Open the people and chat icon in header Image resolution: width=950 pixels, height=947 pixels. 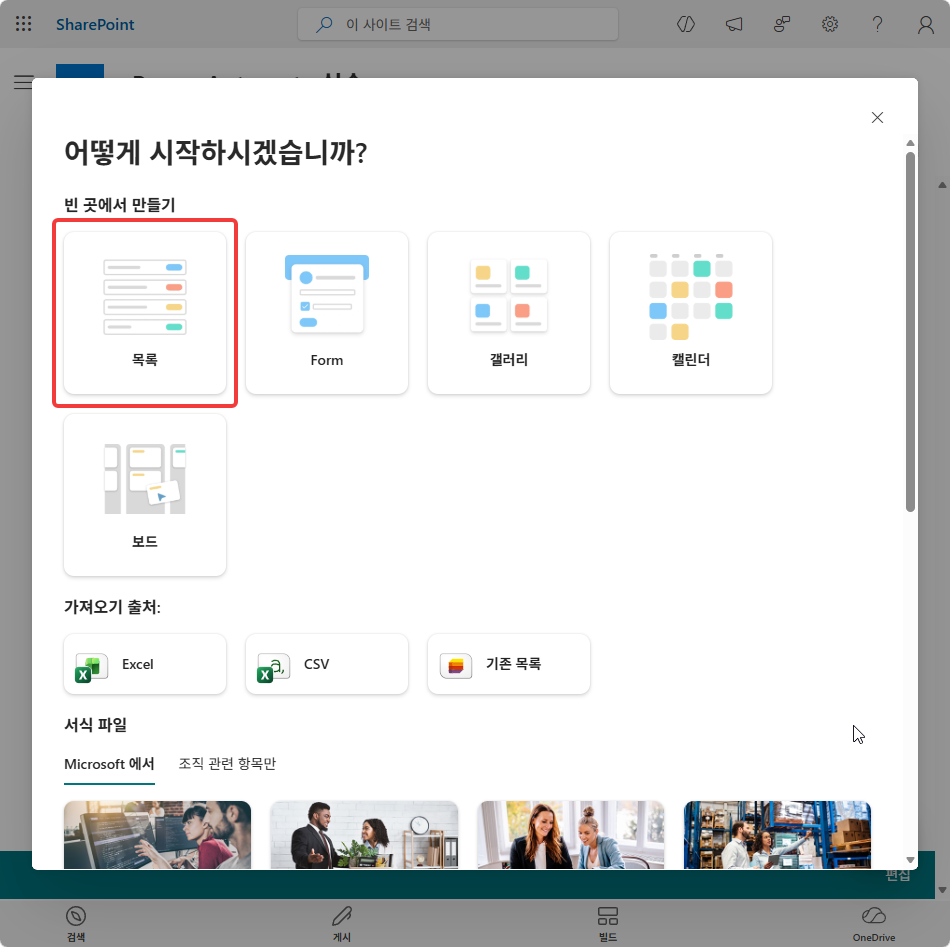click(782, 24)
